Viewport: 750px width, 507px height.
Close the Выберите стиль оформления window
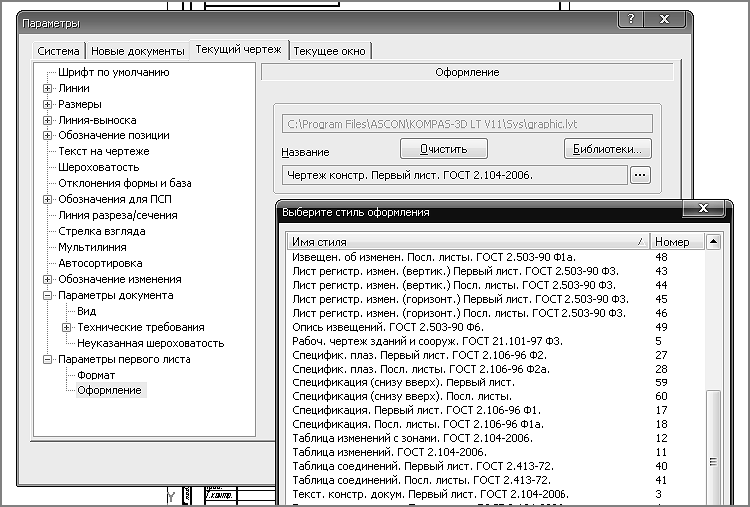(x=703, y=208)
